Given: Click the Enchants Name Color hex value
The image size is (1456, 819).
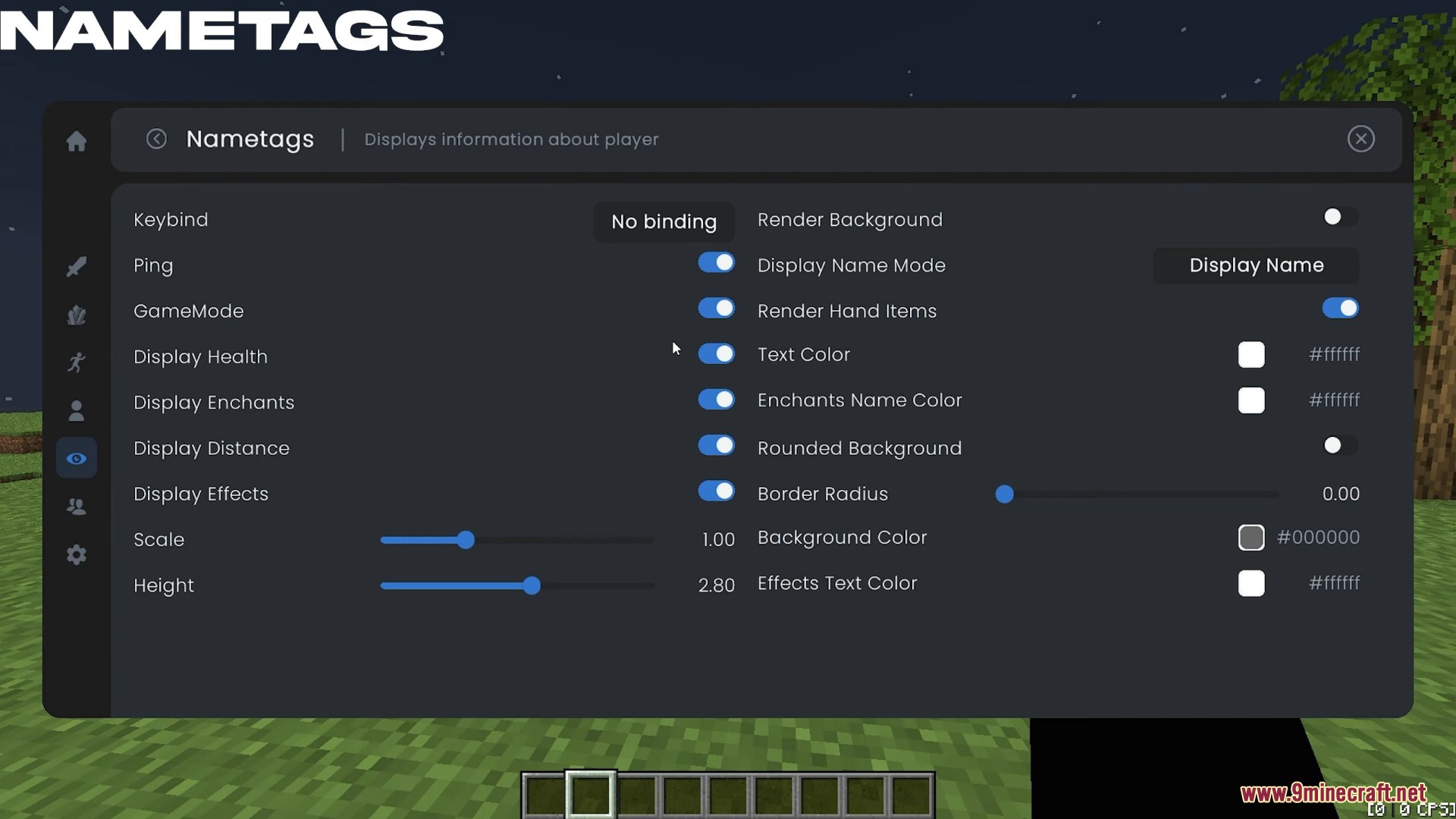Looking at the screenshot, I should [1335, 400].
